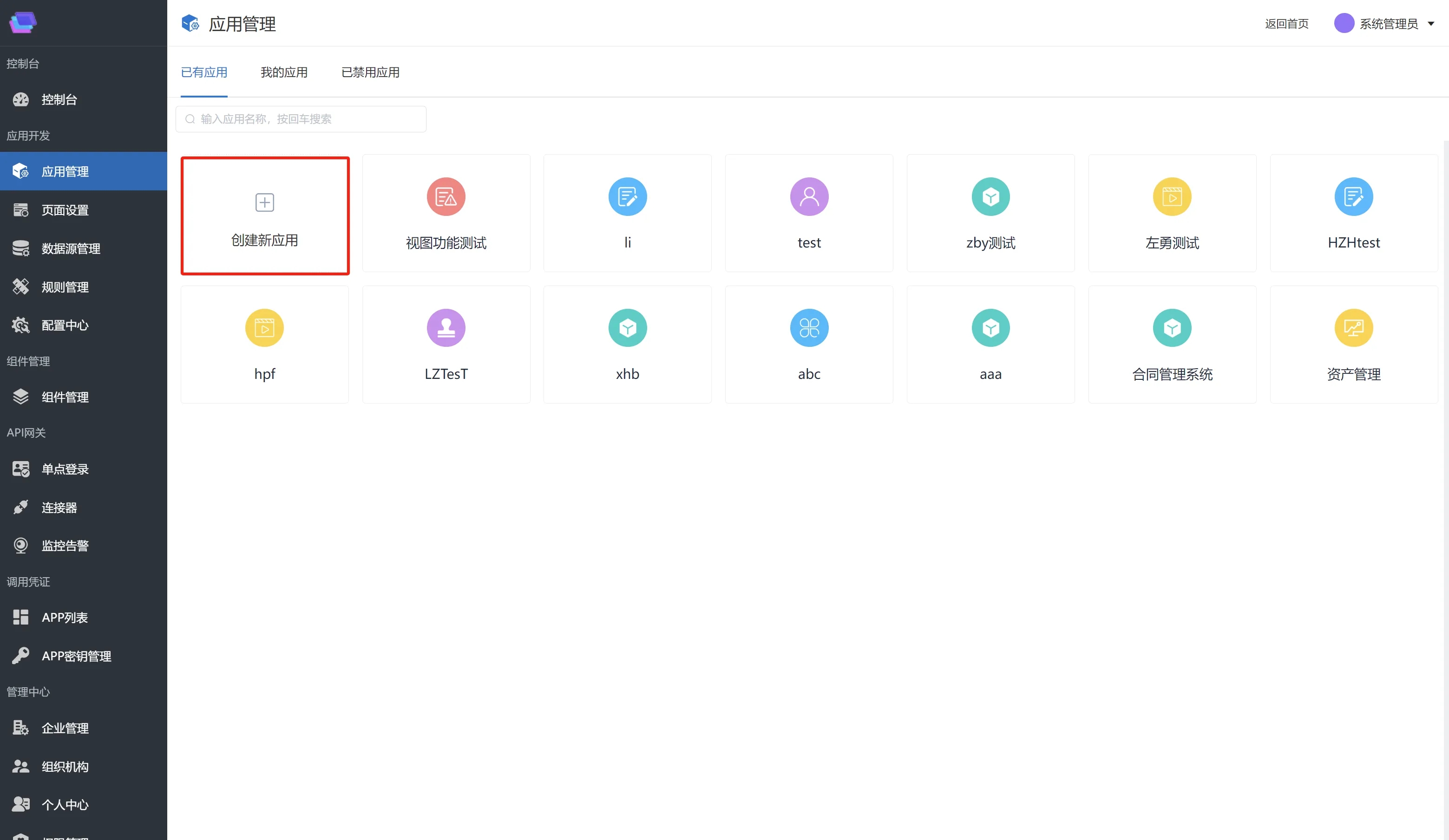Go to 规则管理 in sidebar

(65, 287)
